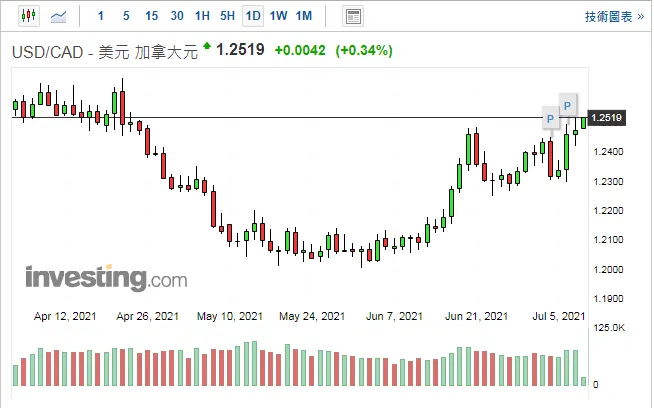
Task: Click the 1.2100 price axis label
Action: click(x=608, y=239)
